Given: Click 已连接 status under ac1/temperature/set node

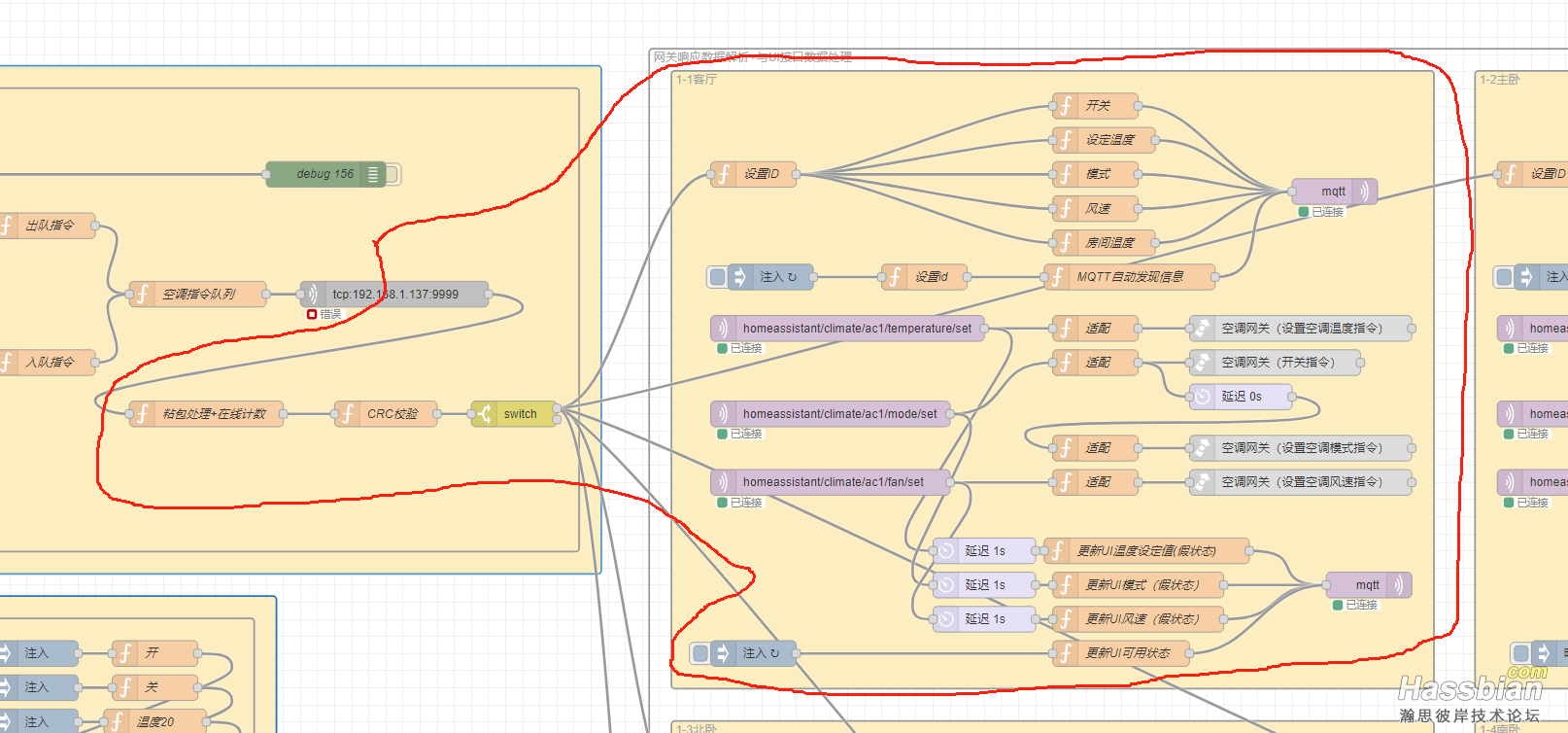Looking at the screenshot, I should tap(740, 348).
